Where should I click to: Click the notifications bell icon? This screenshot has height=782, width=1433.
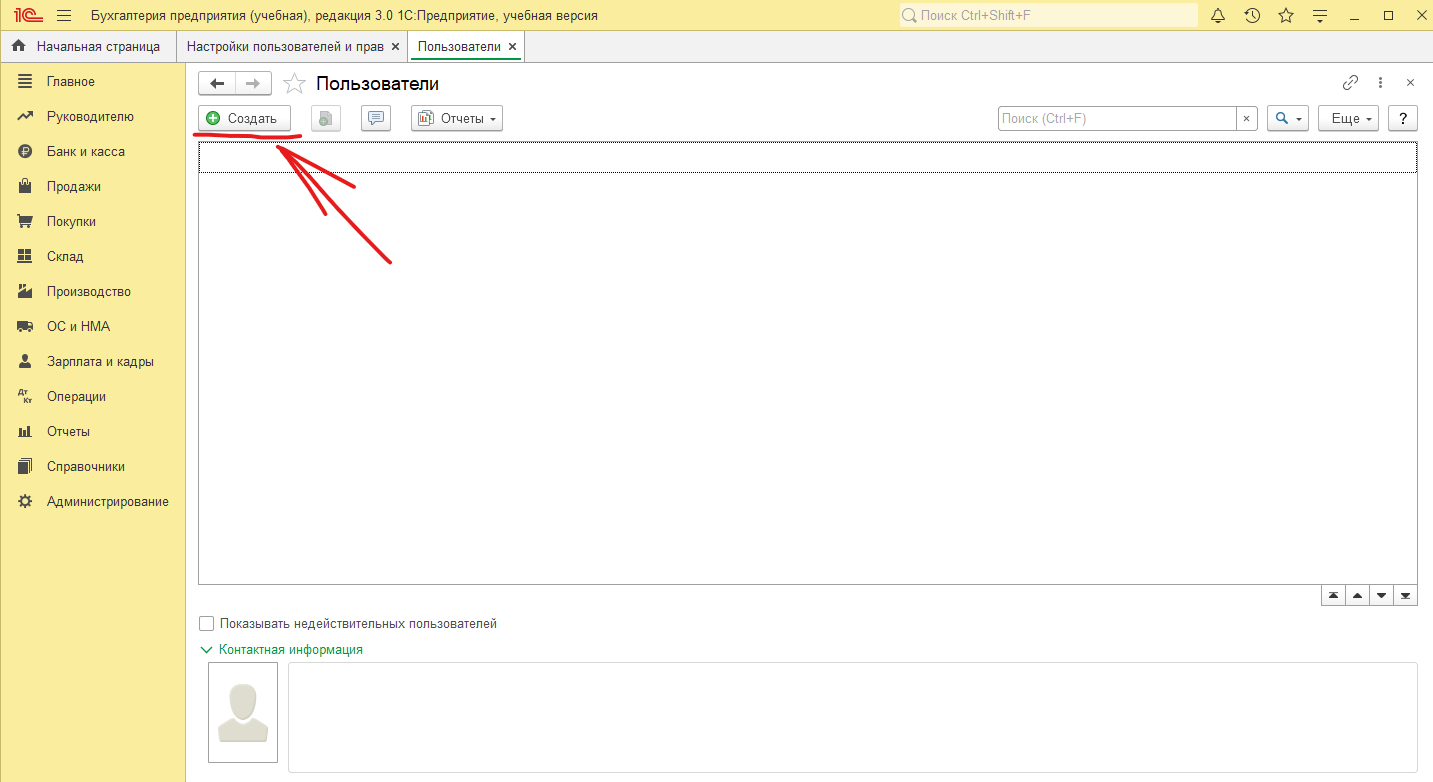pyautogui.click(x=1218, y=15)
